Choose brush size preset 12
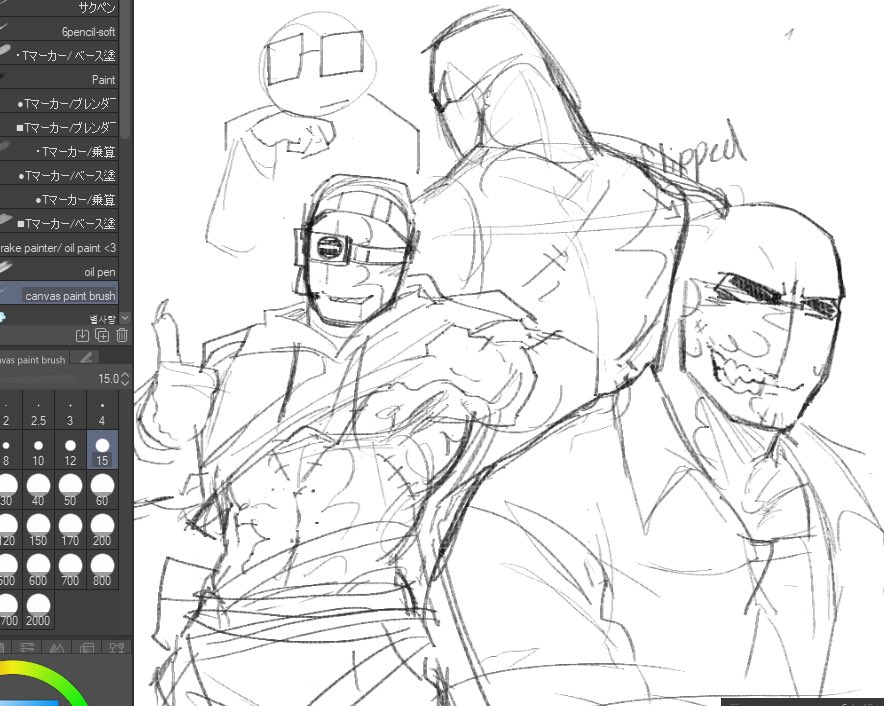Screen dimensions: 884x706 click(x=70, y=452)
